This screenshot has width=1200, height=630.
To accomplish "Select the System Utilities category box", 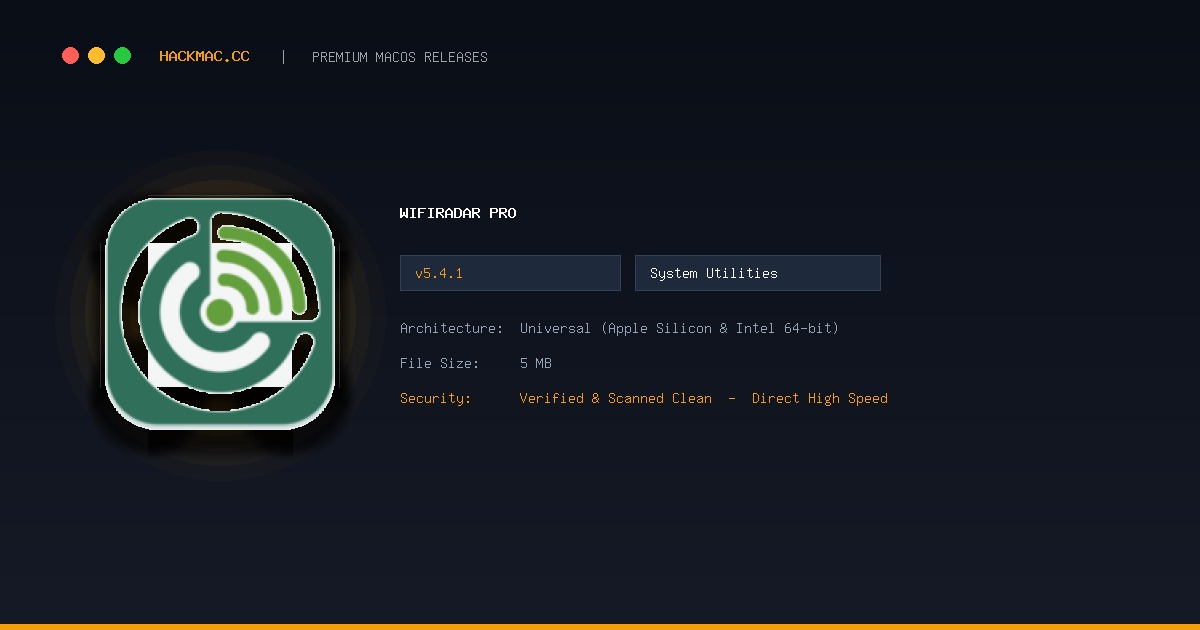I will tap(758, 273).
